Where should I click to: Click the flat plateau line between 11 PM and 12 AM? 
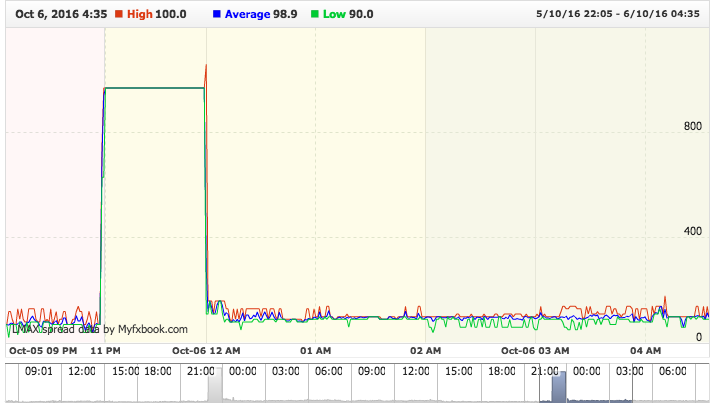coord(154,88)
